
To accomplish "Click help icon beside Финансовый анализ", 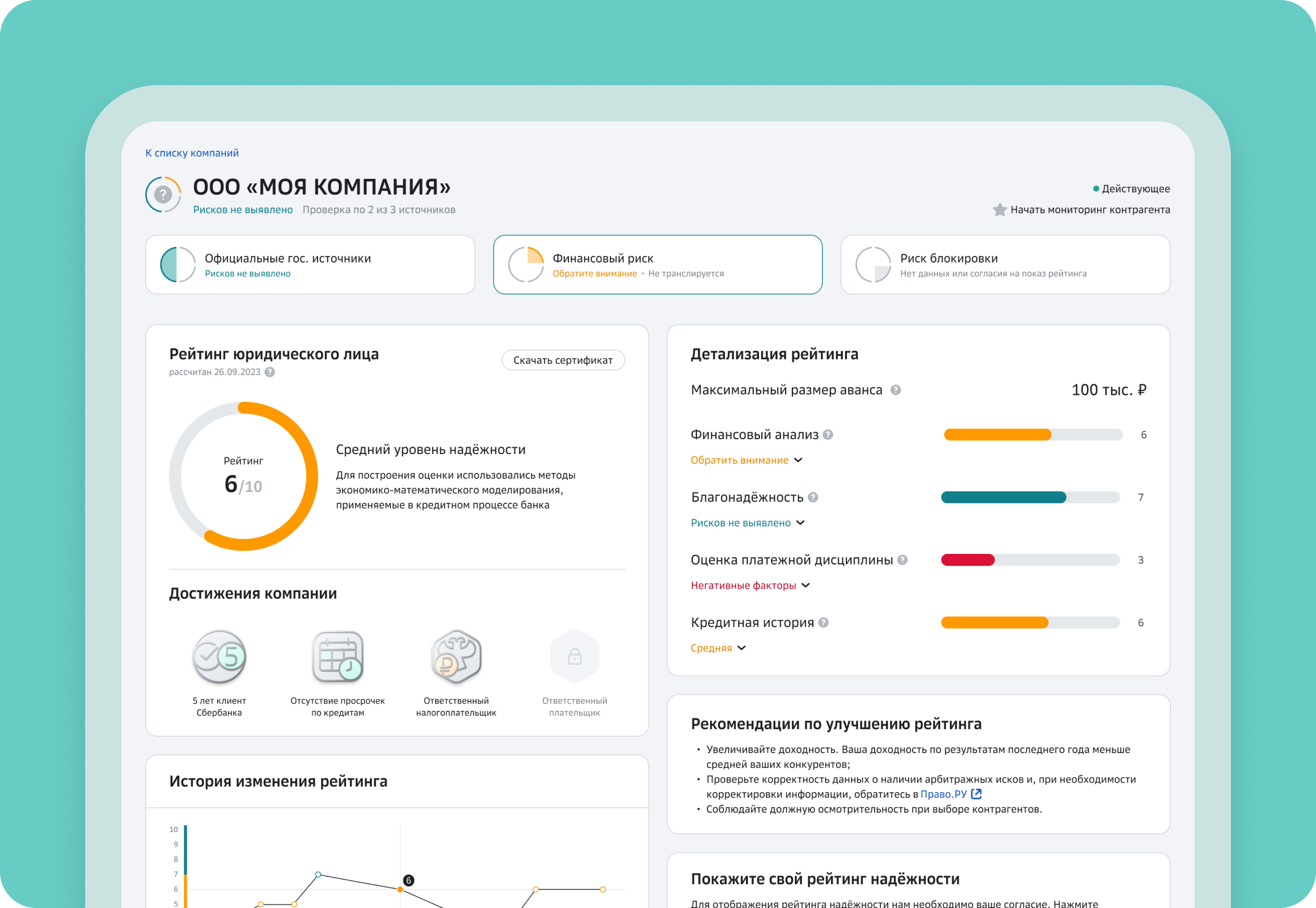I will click(828, 435).
